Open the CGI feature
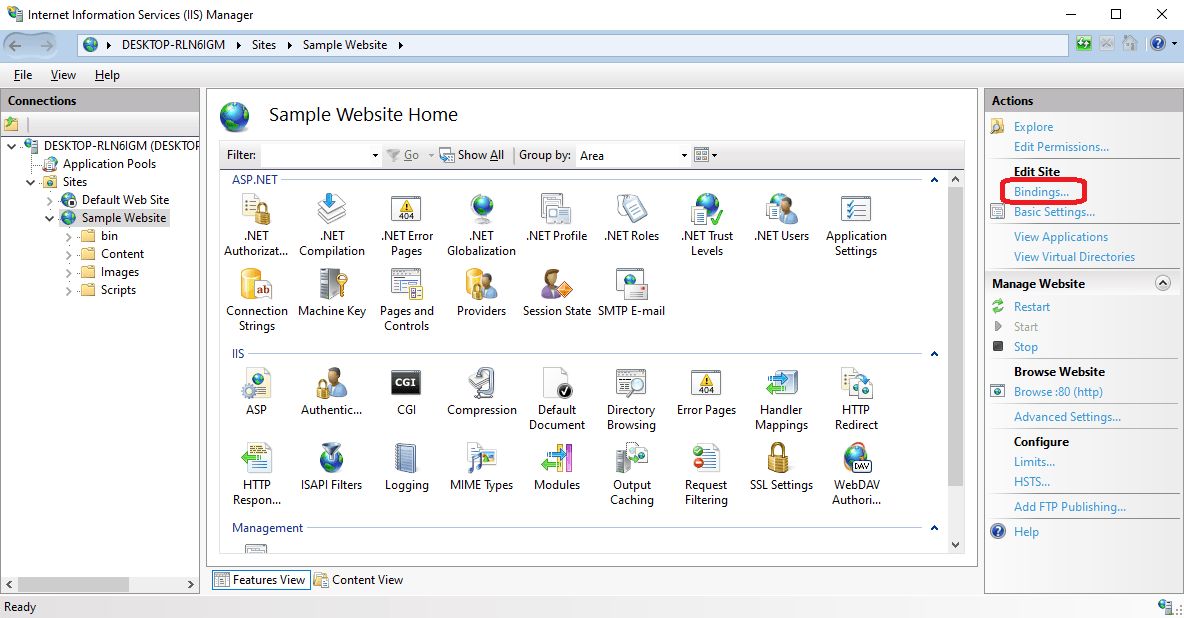Image resolution: width=1184 pixels, height=618 pixels. click(406, 391)
